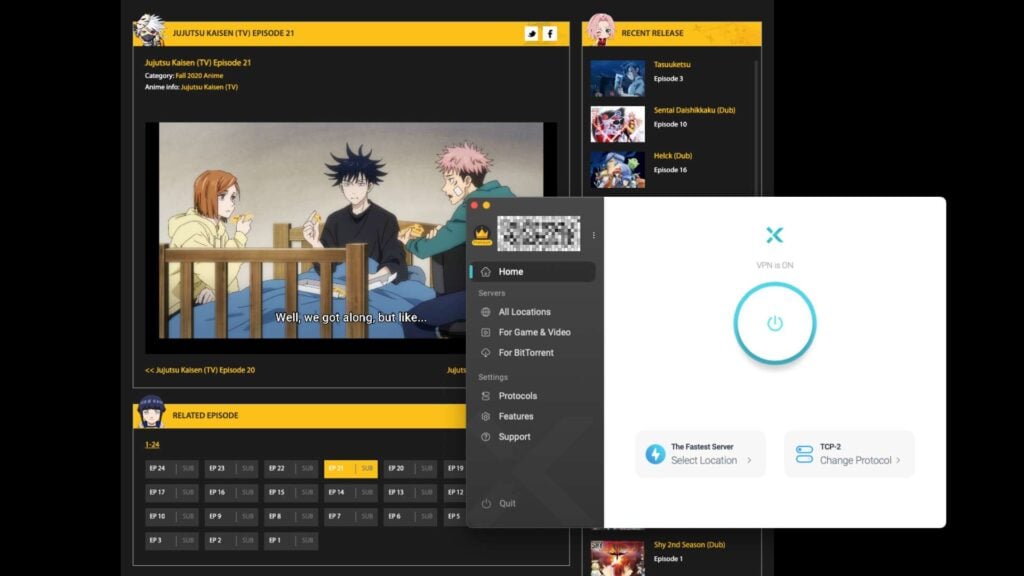Share episode via the Twitter icon
Screen dimensions: 1024x576
532,34
